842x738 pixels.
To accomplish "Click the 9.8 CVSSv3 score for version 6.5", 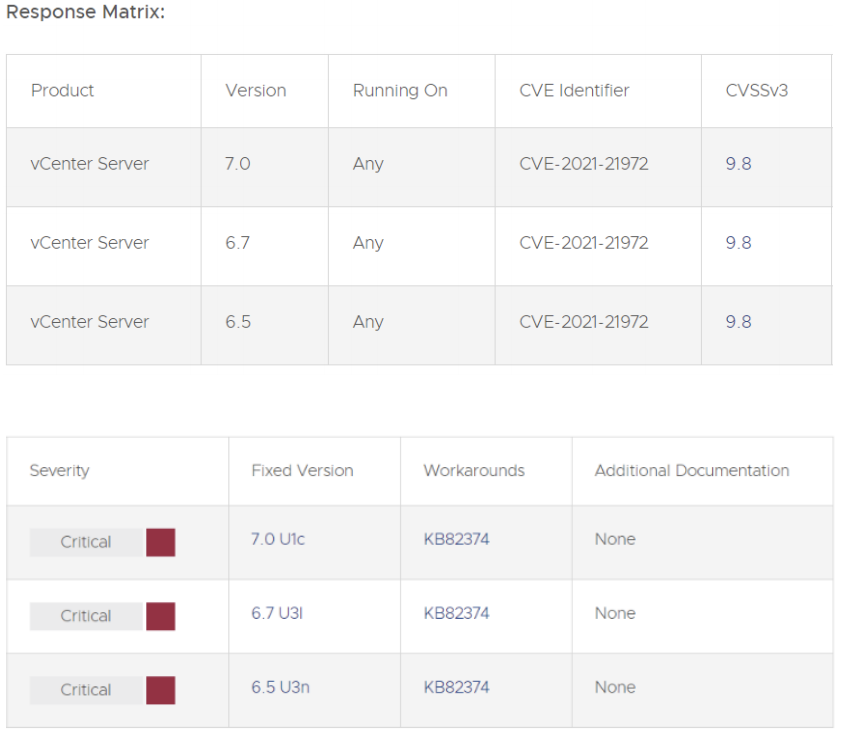I will click(738, 322).
